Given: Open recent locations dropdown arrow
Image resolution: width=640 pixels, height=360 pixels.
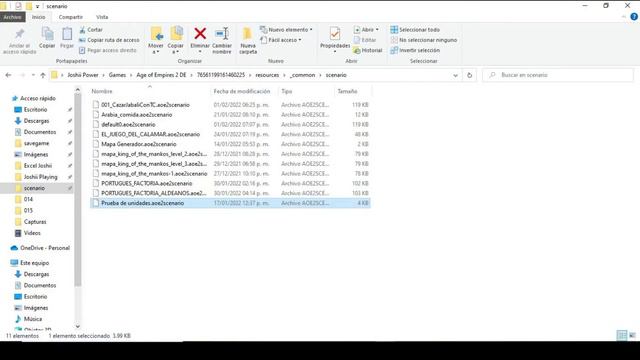Looking at the screenshot, I should point(33,75).
